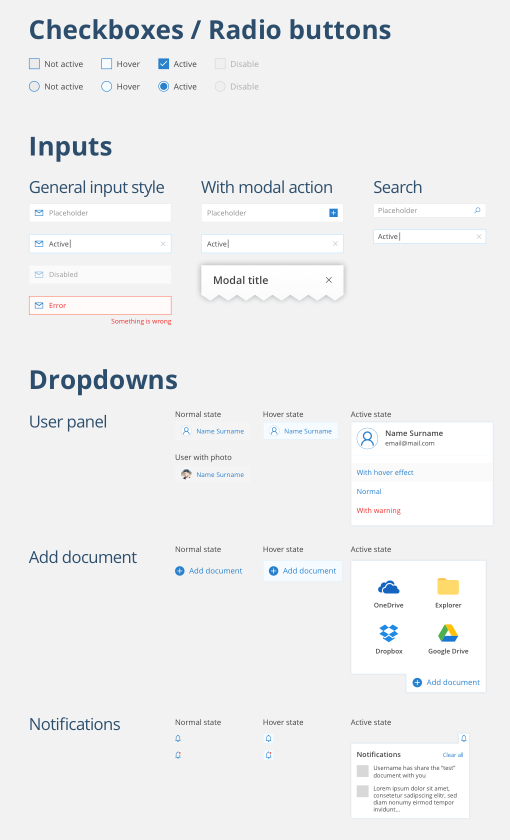510x840 pixels.
Task: Click normal-state bell icon with red badge
Action: (178, 755)
